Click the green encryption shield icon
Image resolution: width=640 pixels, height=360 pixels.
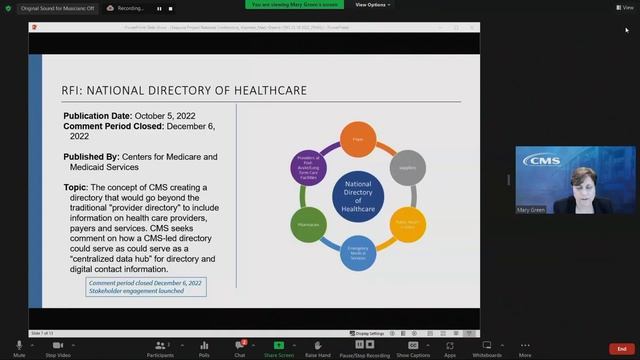pyautogui.click(x=8, y=8)
